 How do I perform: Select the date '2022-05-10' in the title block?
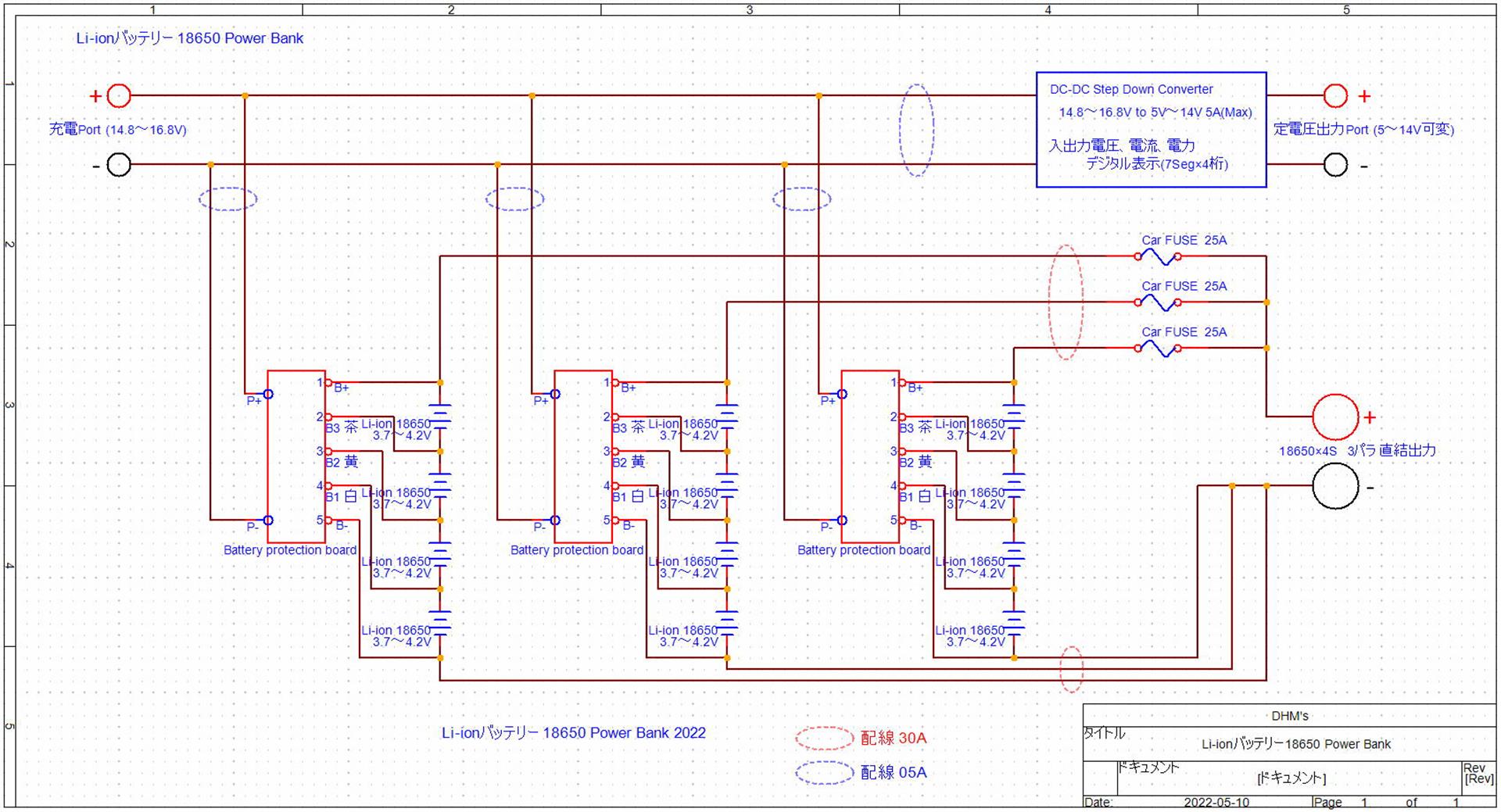[x=1216, y=803]
